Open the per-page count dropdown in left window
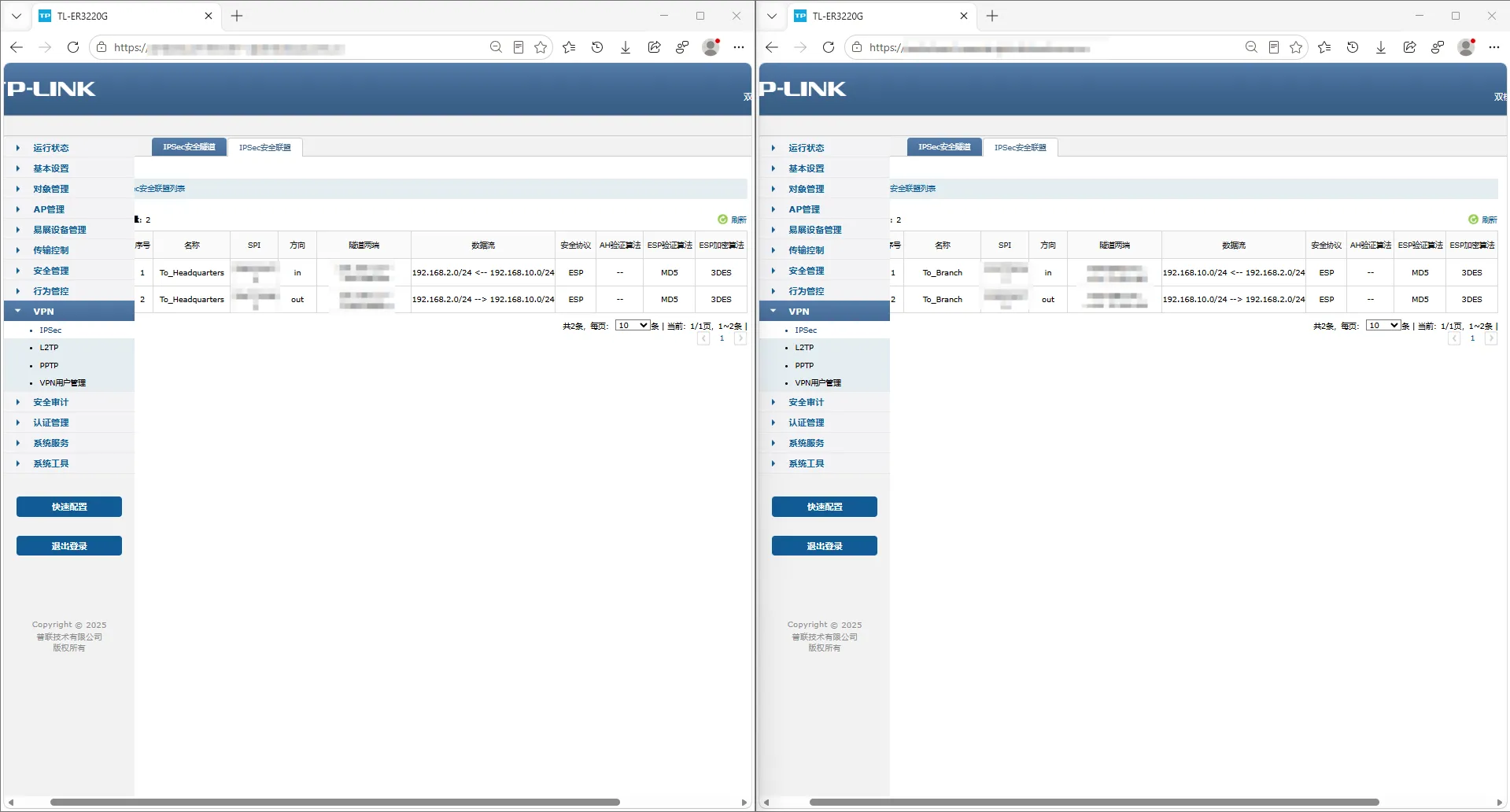The height and width of the screenshot is (812, 1510). tap(633, 325)
